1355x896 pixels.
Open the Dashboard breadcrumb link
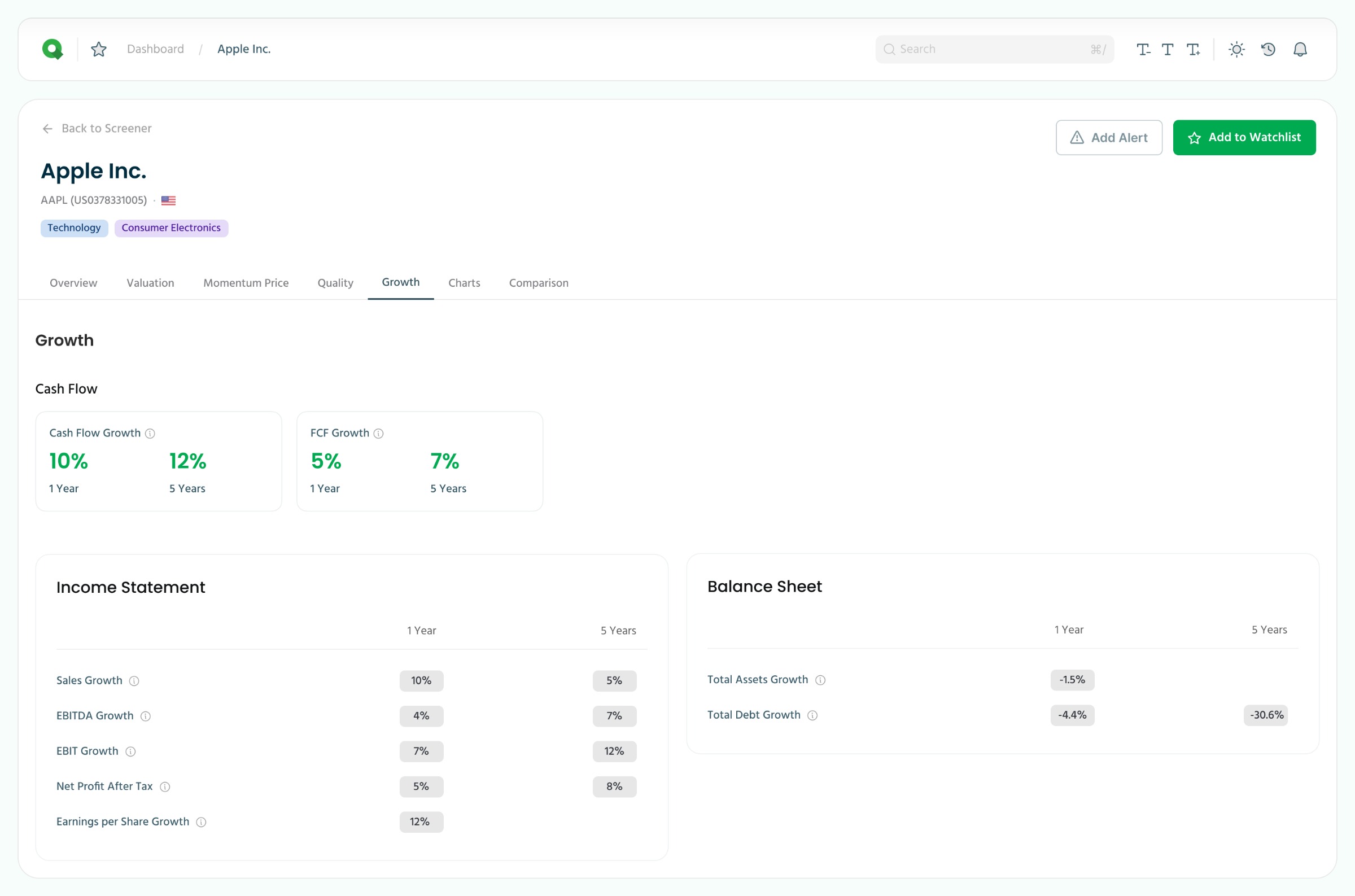[x=155, y=49]
